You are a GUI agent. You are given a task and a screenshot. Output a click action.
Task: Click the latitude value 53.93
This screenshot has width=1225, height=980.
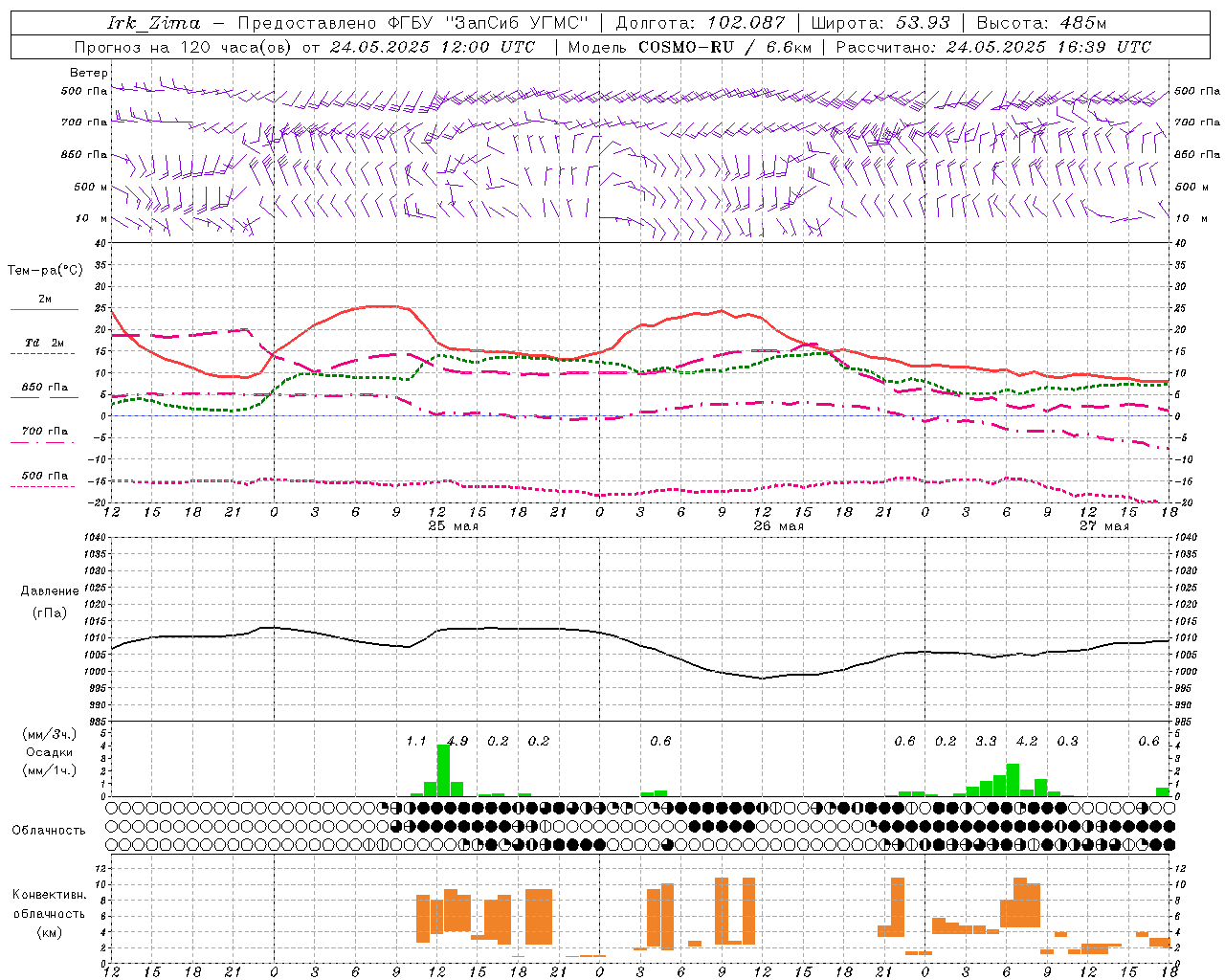point(923,23)
